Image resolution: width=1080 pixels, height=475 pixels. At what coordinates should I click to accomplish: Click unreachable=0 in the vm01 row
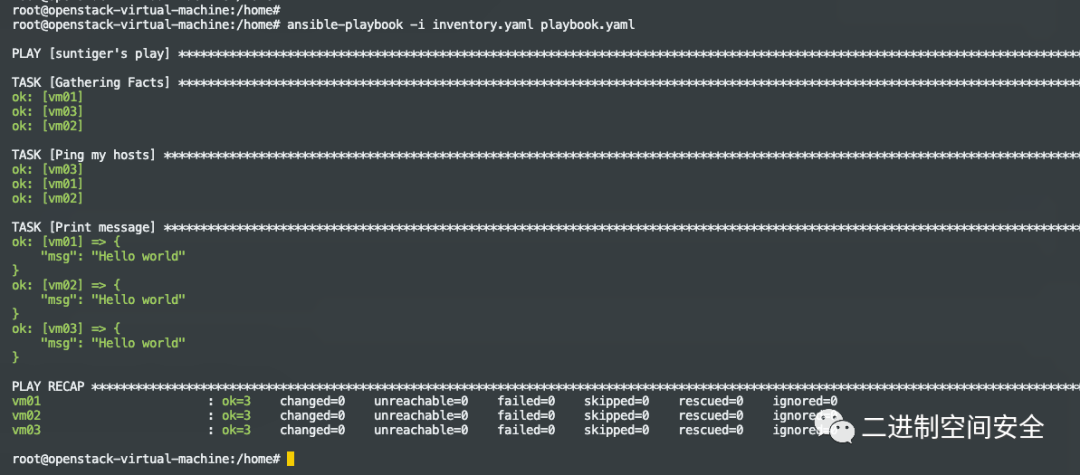pyautogui.click(x=421, y=401)
